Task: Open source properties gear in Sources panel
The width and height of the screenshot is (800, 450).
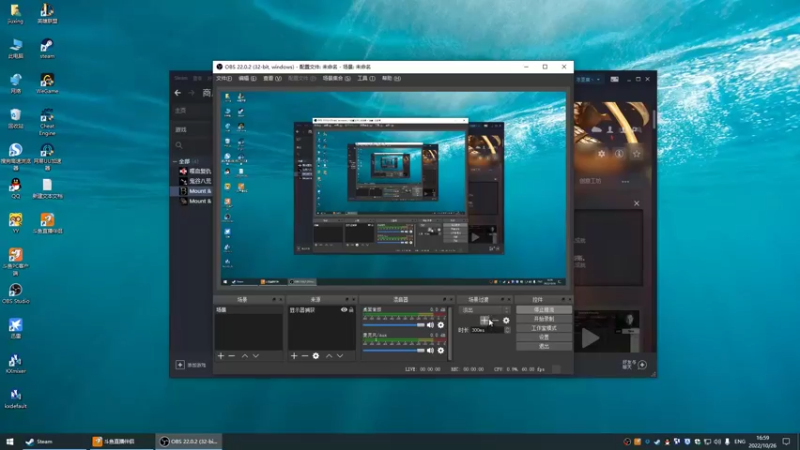Action: pyautogui.click(x=316, y=356)
